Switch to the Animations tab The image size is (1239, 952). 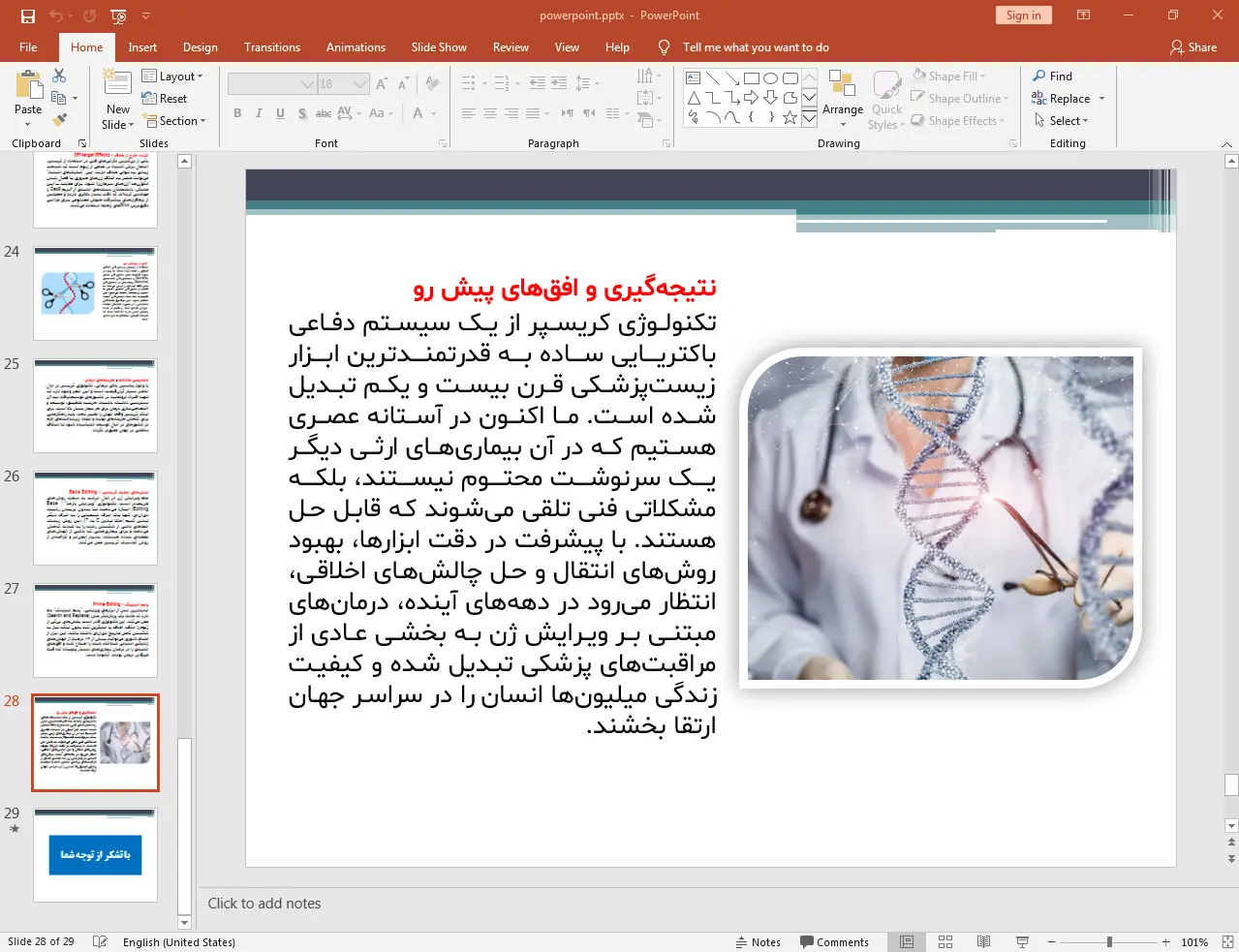click(x=356, y=47)
